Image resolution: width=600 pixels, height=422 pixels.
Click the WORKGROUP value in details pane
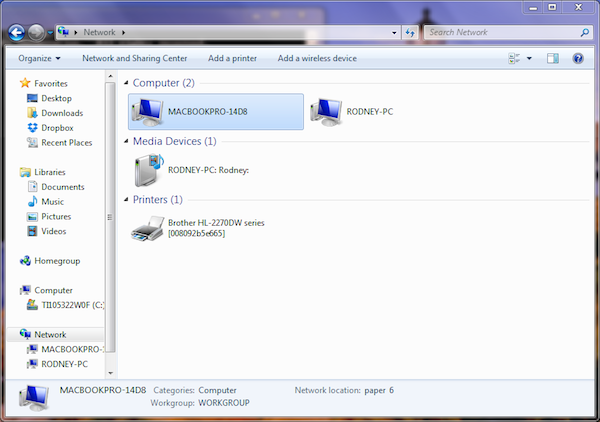[x=224, y=403]
